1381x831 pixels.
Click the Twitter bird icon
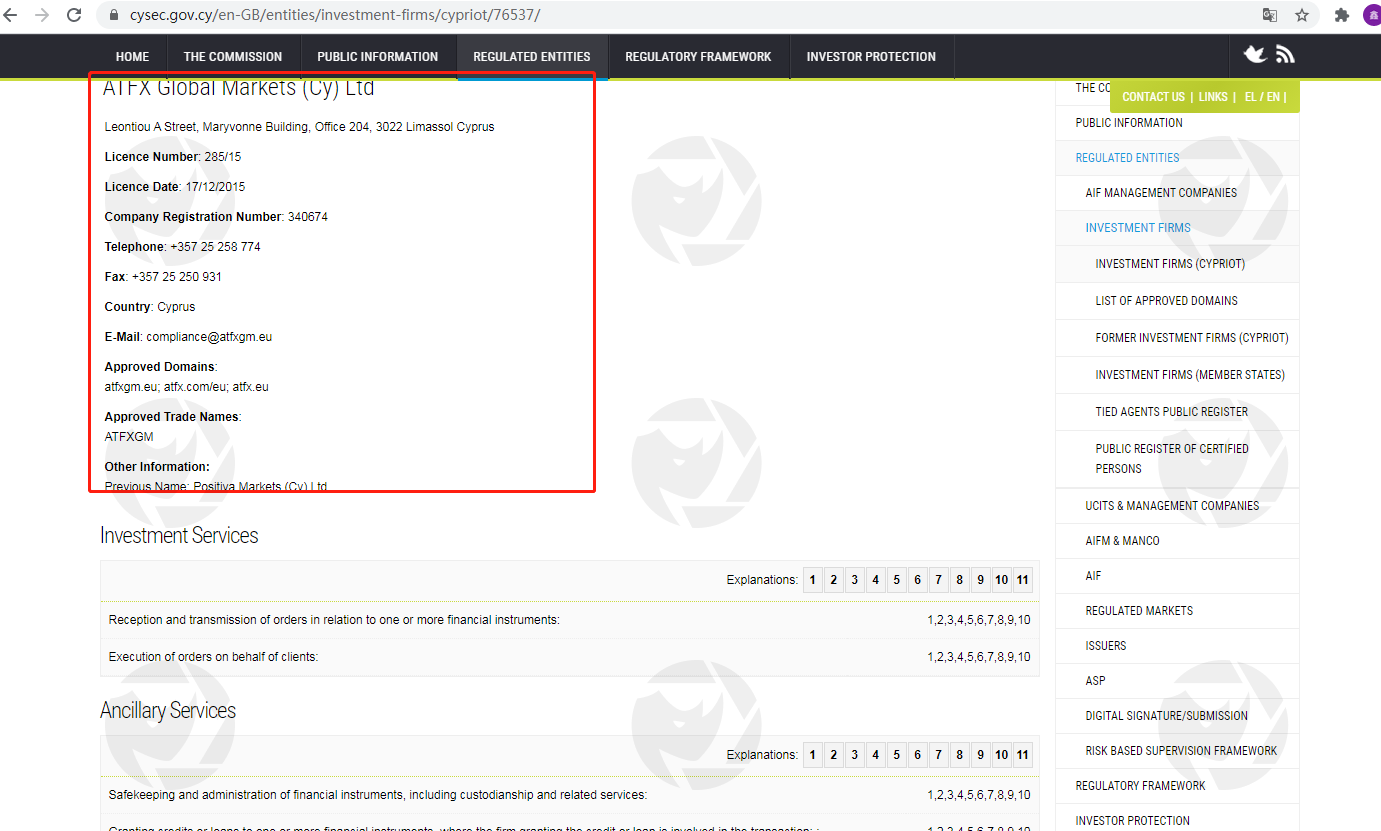point(1254,55)
